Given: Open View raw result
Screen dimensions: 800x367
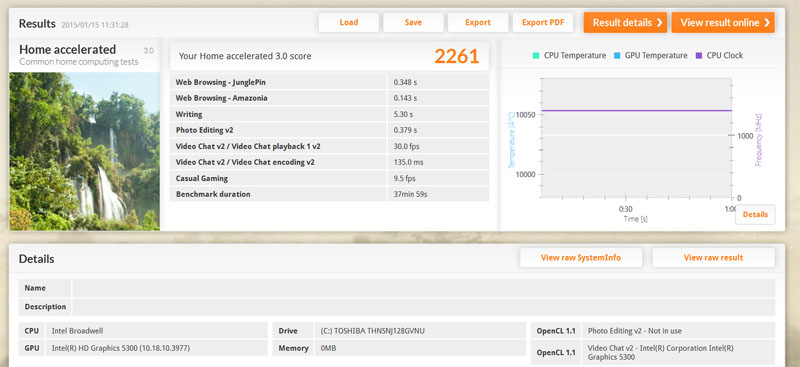Looking at the screenshot, I should [x=713, y=258].
